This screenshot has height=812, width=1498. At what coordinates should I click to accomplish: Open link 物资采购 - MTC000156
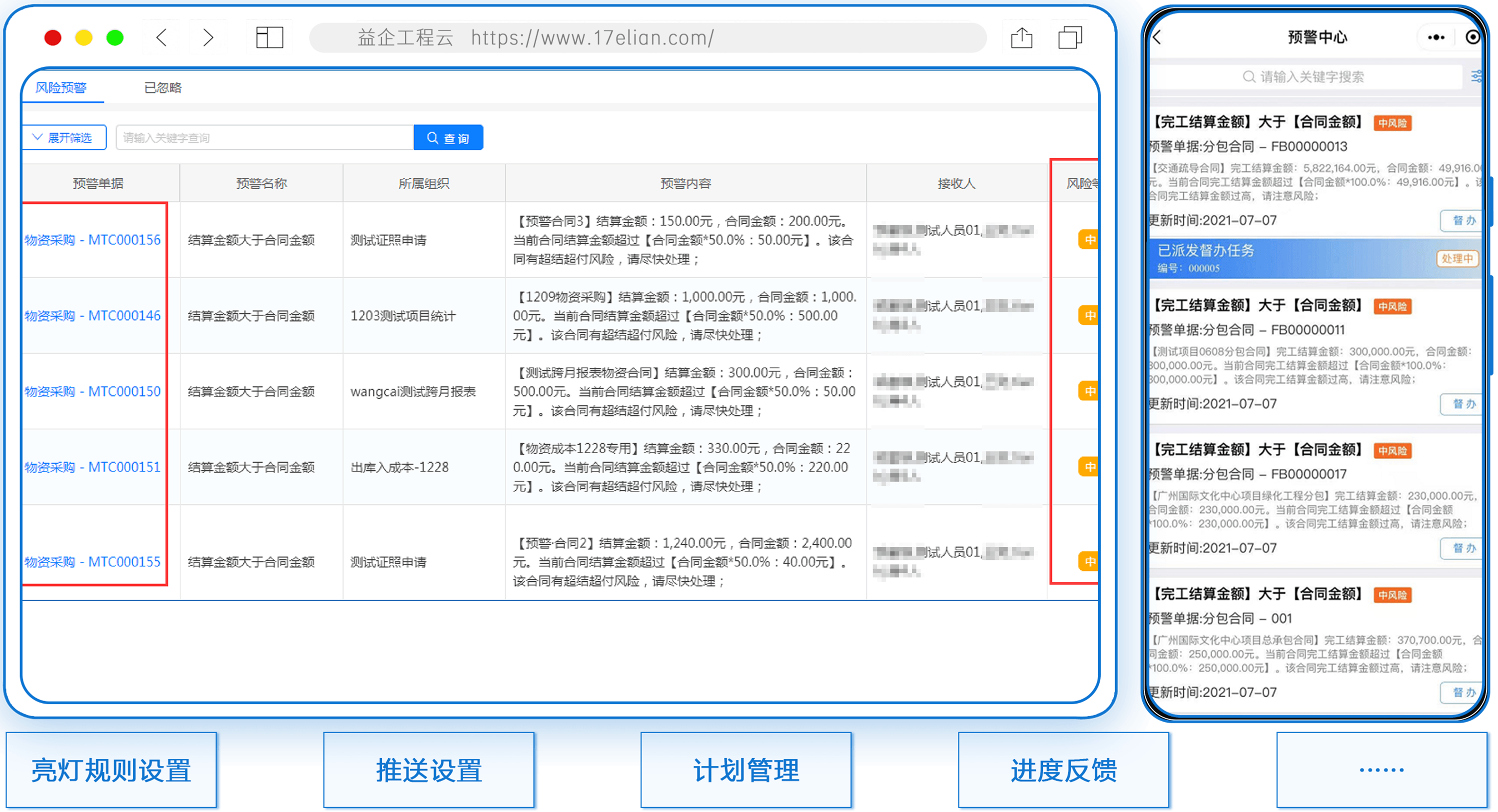[92, 240]
